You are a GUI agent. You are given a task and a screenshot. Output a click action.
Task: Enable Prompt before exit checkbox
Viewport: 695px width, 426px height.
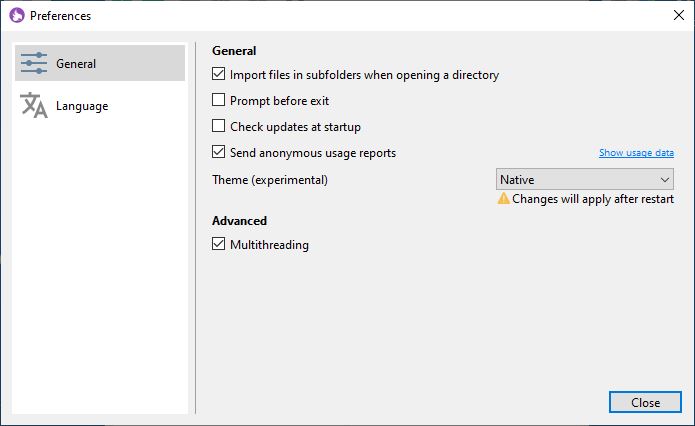pos(219,100)
